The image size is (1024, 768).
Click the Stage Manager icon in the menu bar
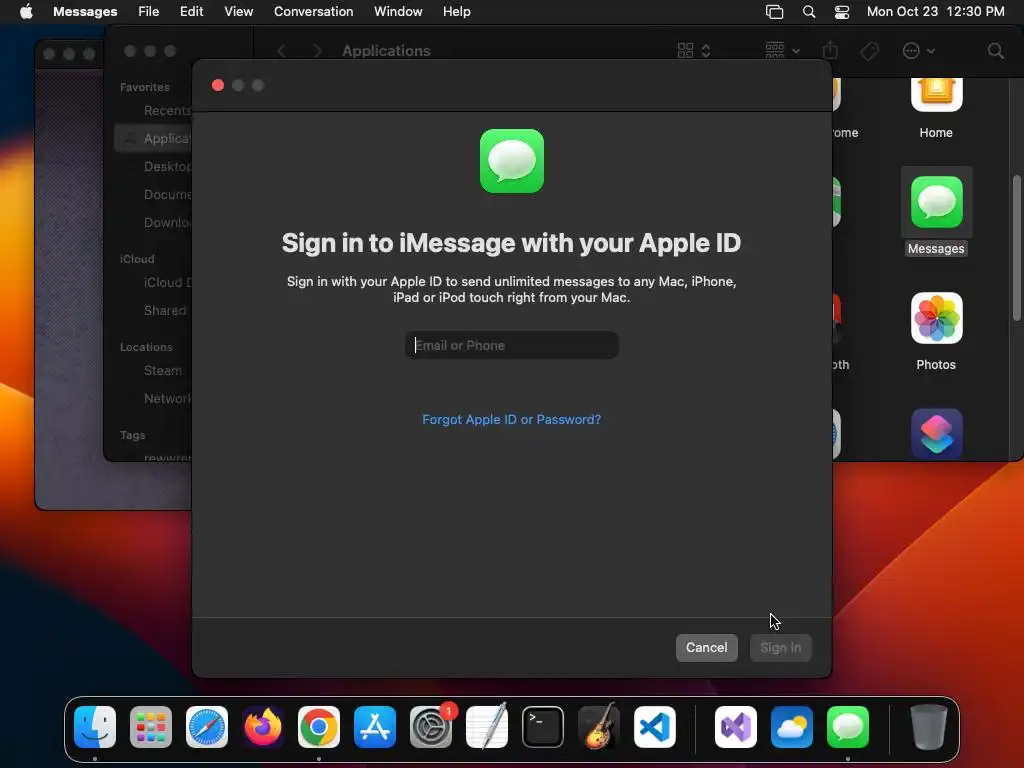click(x=775, y=12)
